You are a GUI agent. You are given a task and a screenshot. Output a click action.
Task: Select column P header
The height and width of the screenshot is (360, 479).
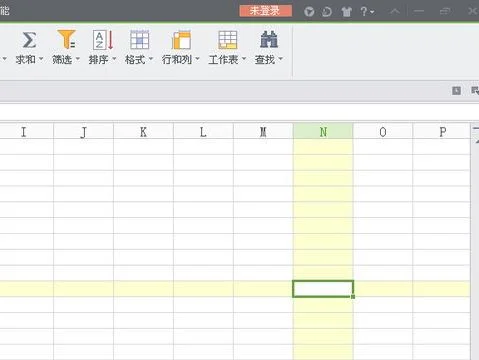pyautogui.click(x=442, y=132)
